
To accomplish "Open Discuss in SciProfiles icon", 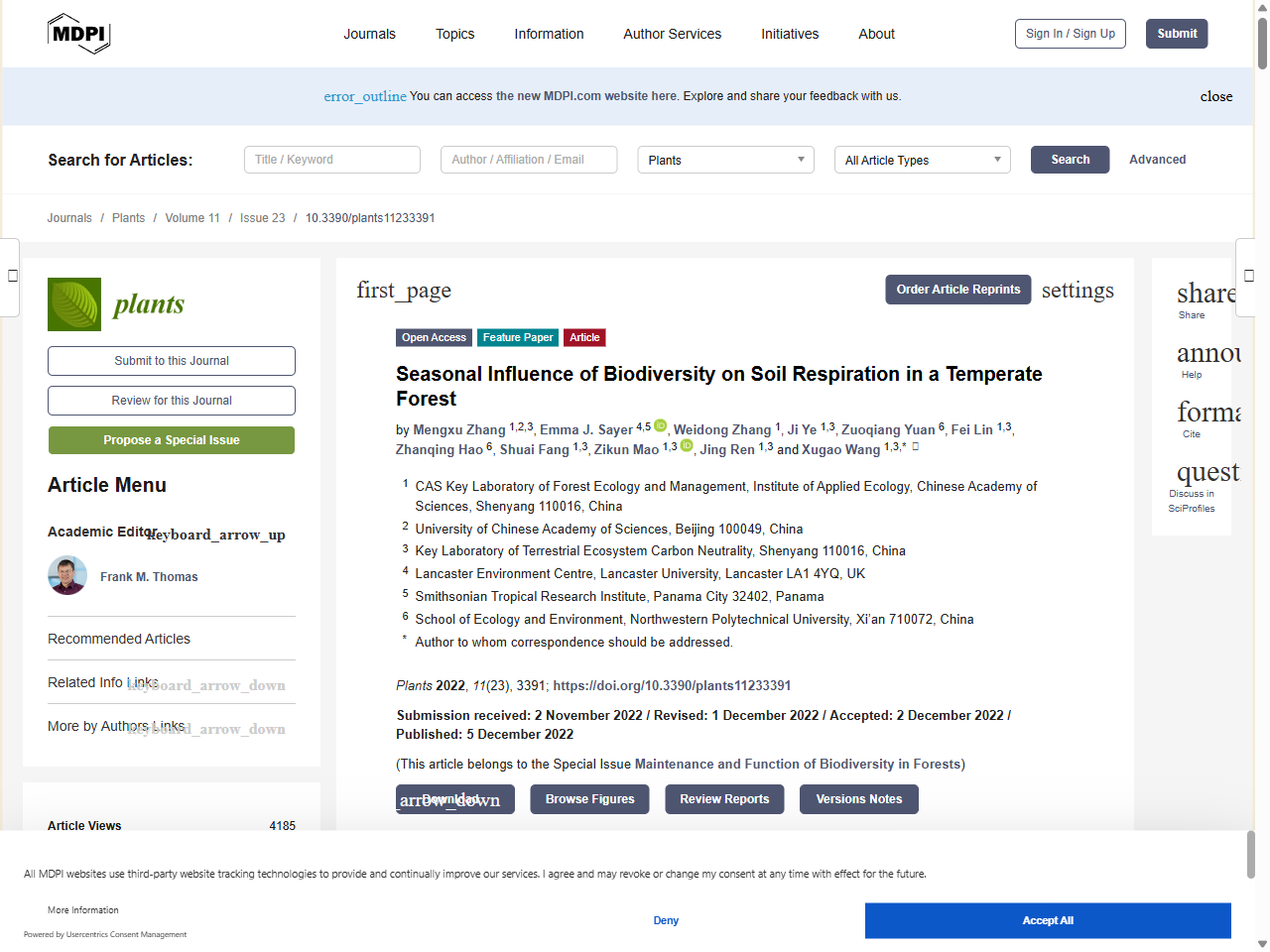I will (x=1206, y=472).
